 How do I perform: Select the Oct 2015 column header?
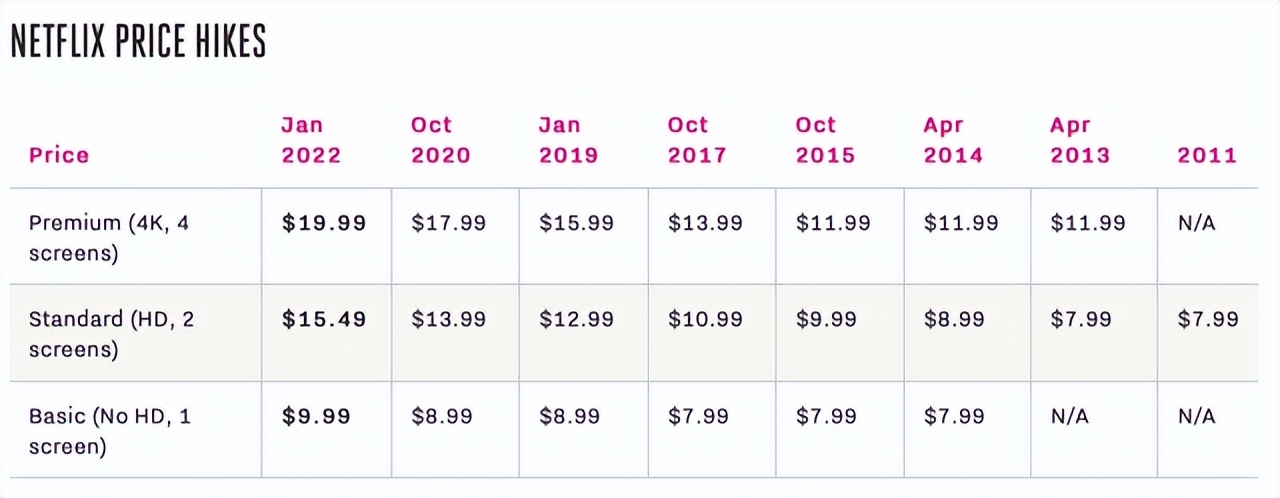825,140
